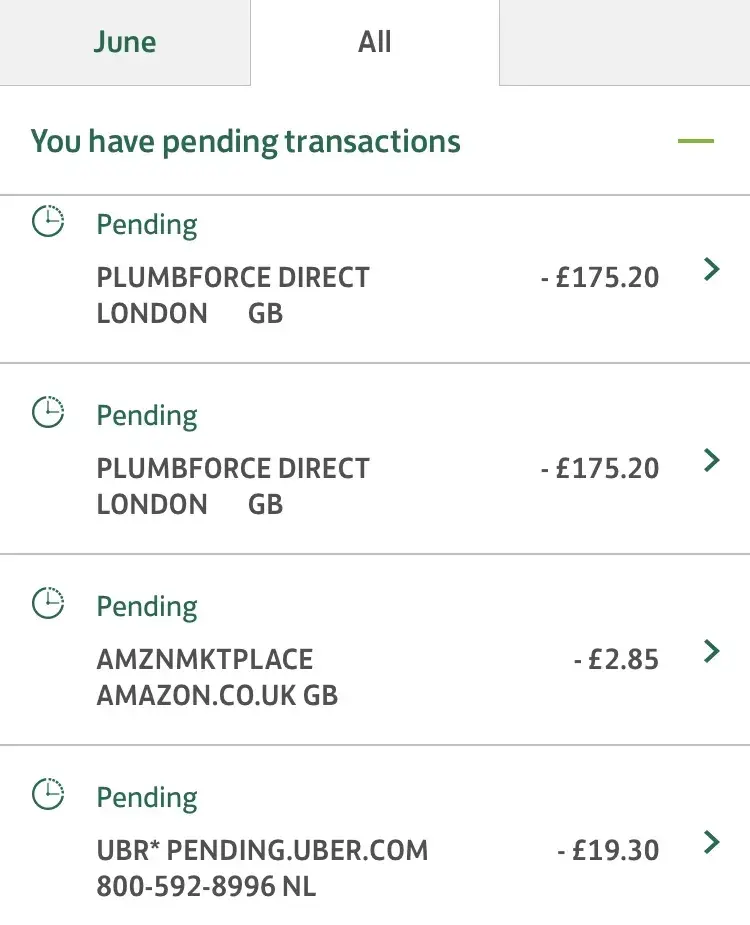Viewport: 750px width, 925px height.
Task: Click the - £19.30 amount
Action: point(608,851)
